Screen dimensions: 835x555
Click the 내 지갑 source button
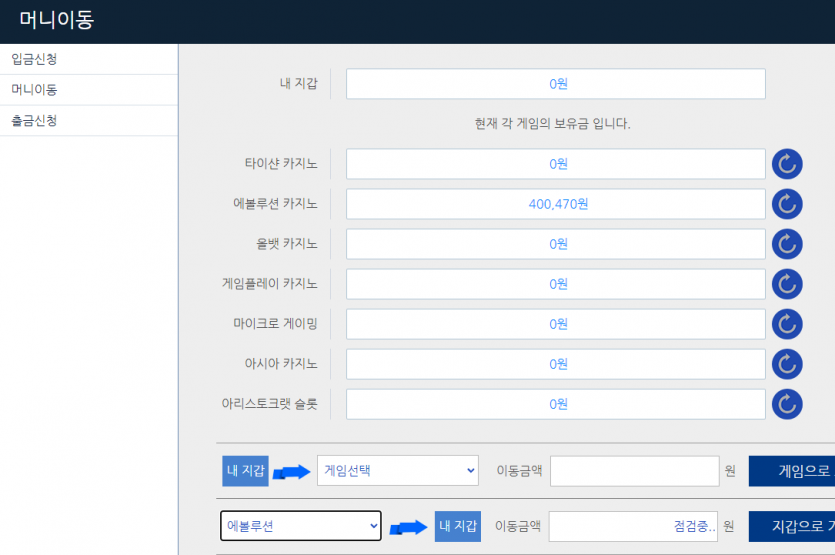pos(245,471)
